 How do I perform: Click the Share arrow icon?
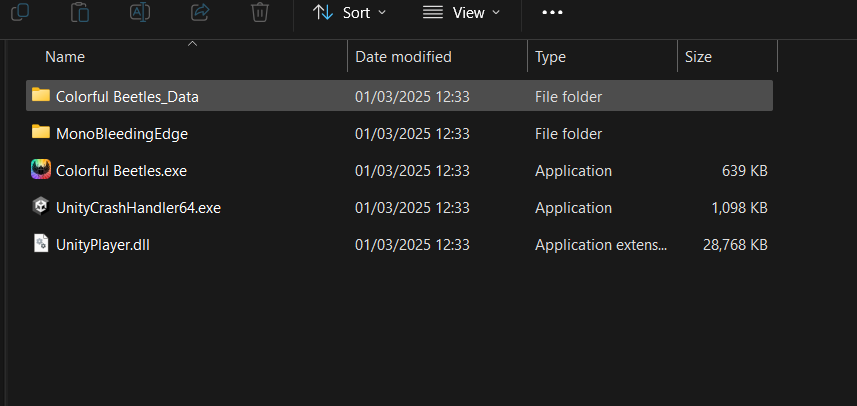tap(200, 11)
